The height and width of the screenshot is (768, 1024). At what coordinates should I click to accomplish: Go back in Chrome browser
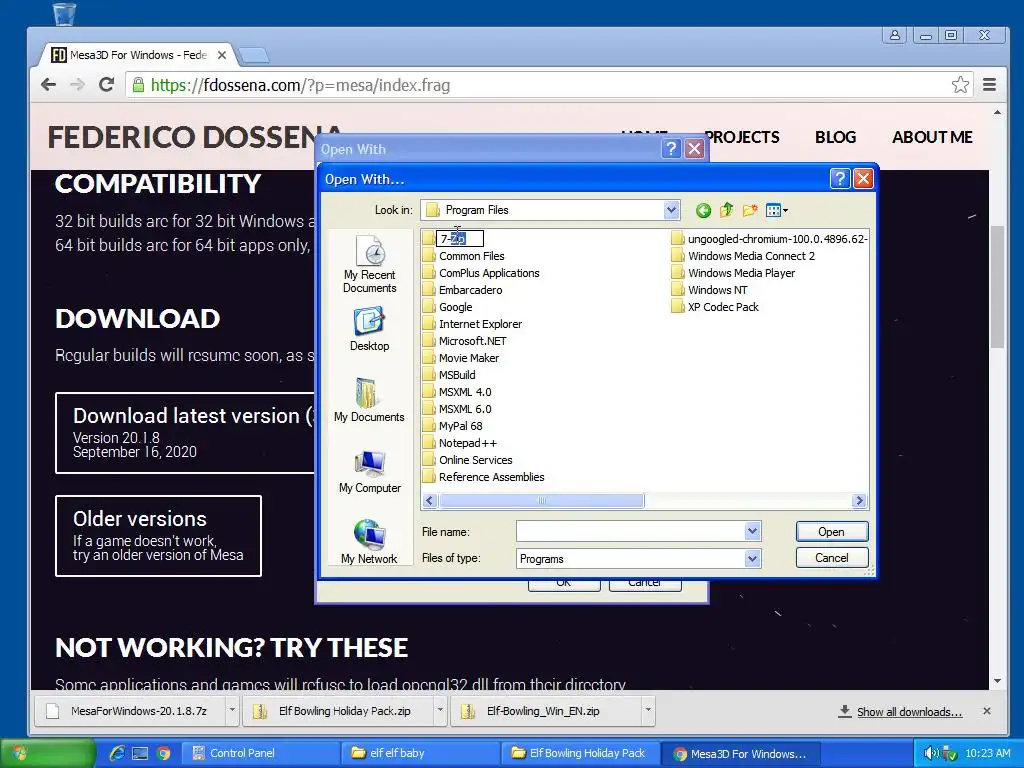pyautogui.click(x=48, y=85)
